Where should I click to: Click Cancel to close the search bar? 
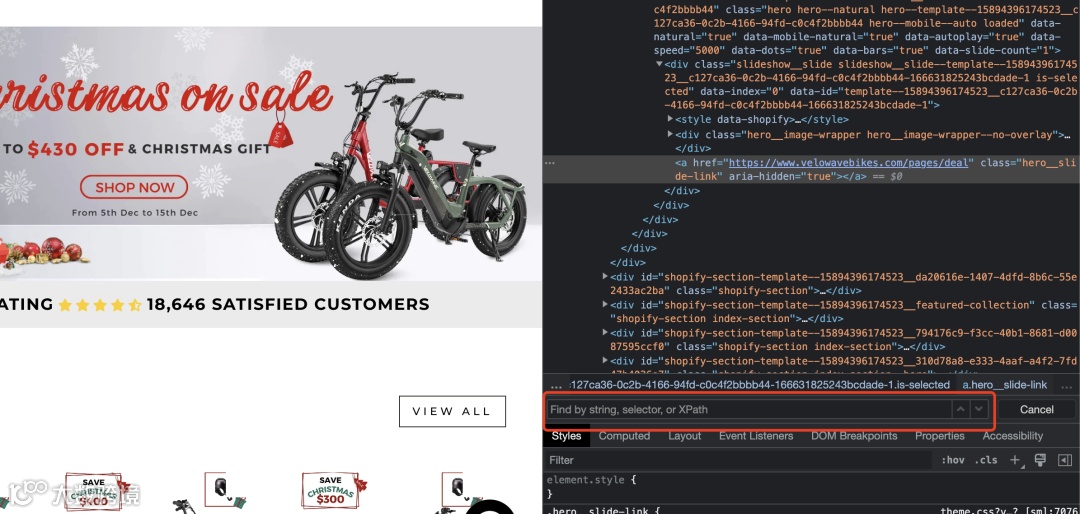click(x=1037, y=409)
